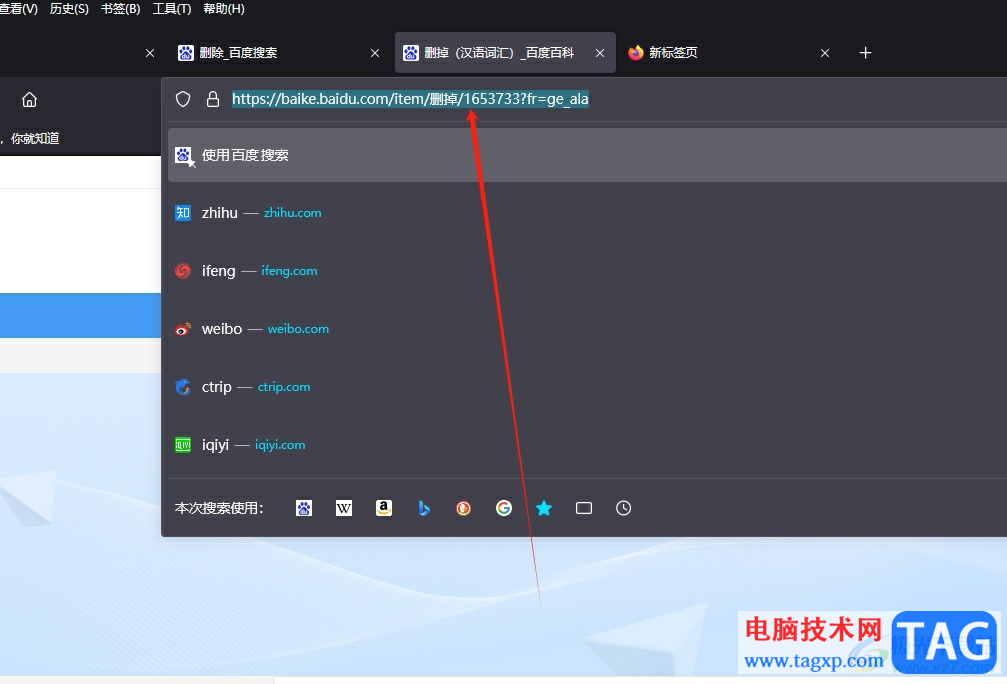
Task: Click the weibo site favicon
Action: pyautogui.click(x=183, y=329)
